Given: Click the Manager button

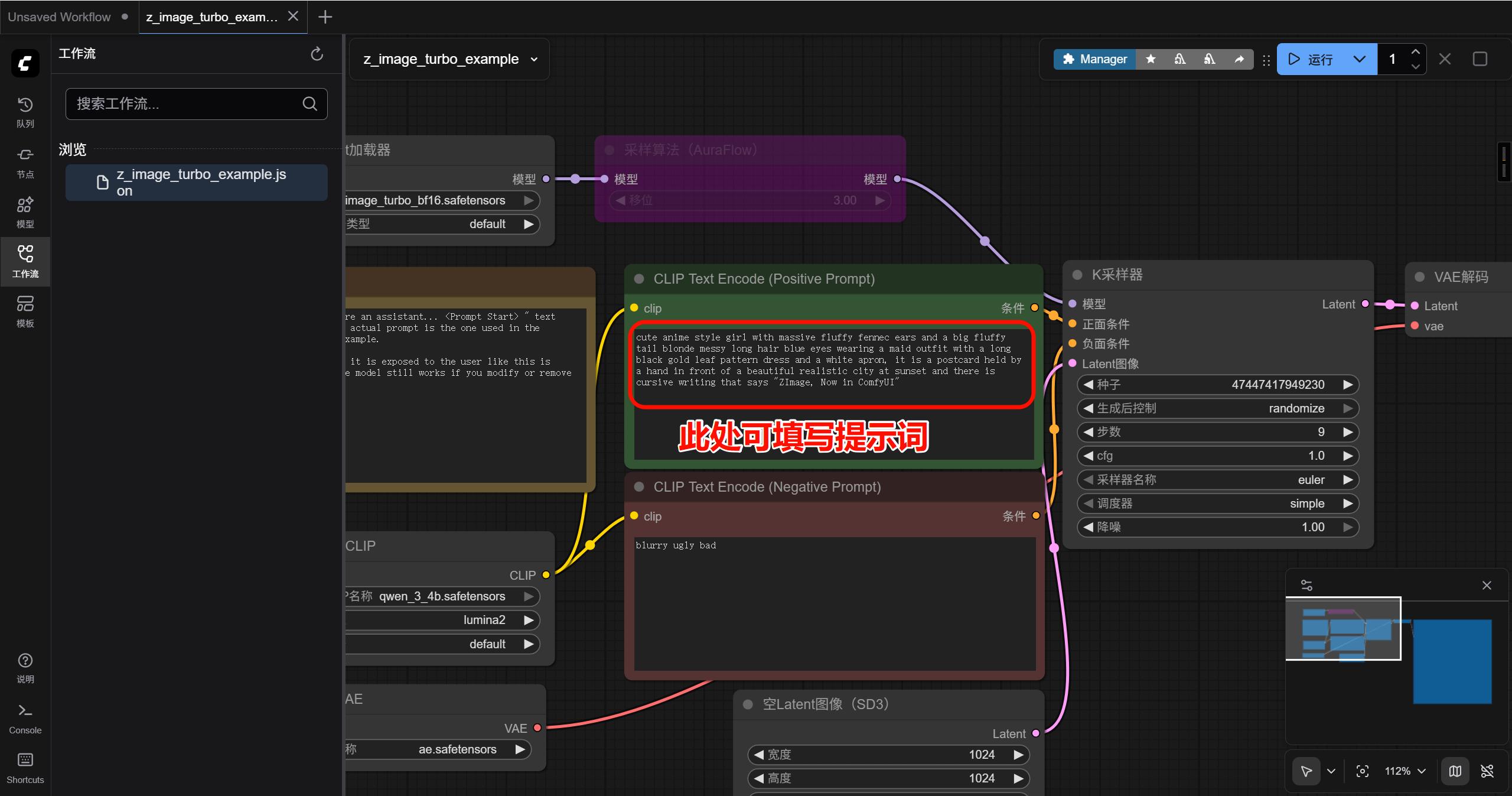Looking at the screenshot, I should (1094, 59).
